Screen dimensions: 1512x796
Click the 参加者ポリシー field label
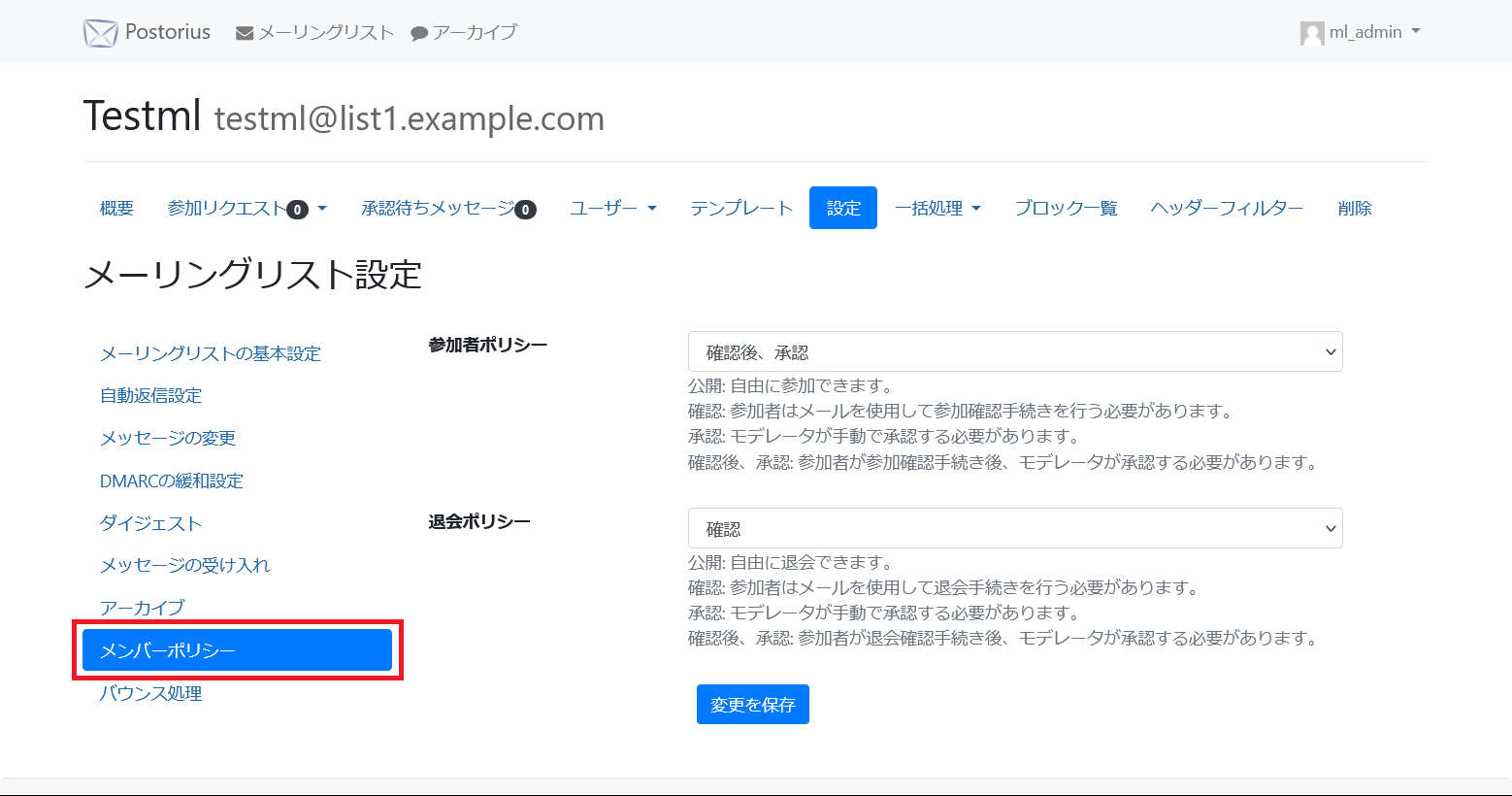(488, 345)
